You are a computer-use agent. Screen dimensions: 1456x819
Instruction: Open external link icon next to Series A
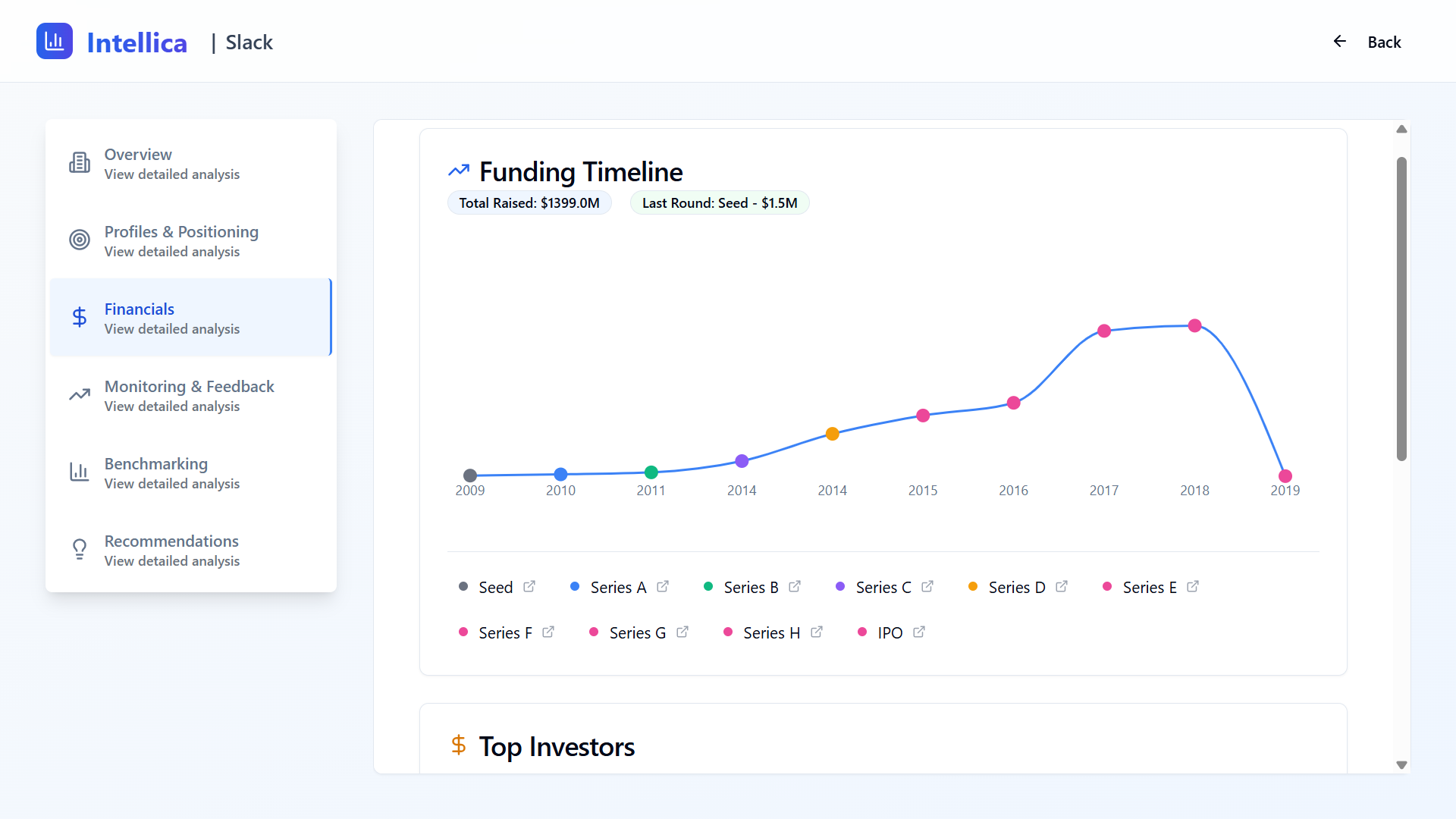click(x=663, y=586)
